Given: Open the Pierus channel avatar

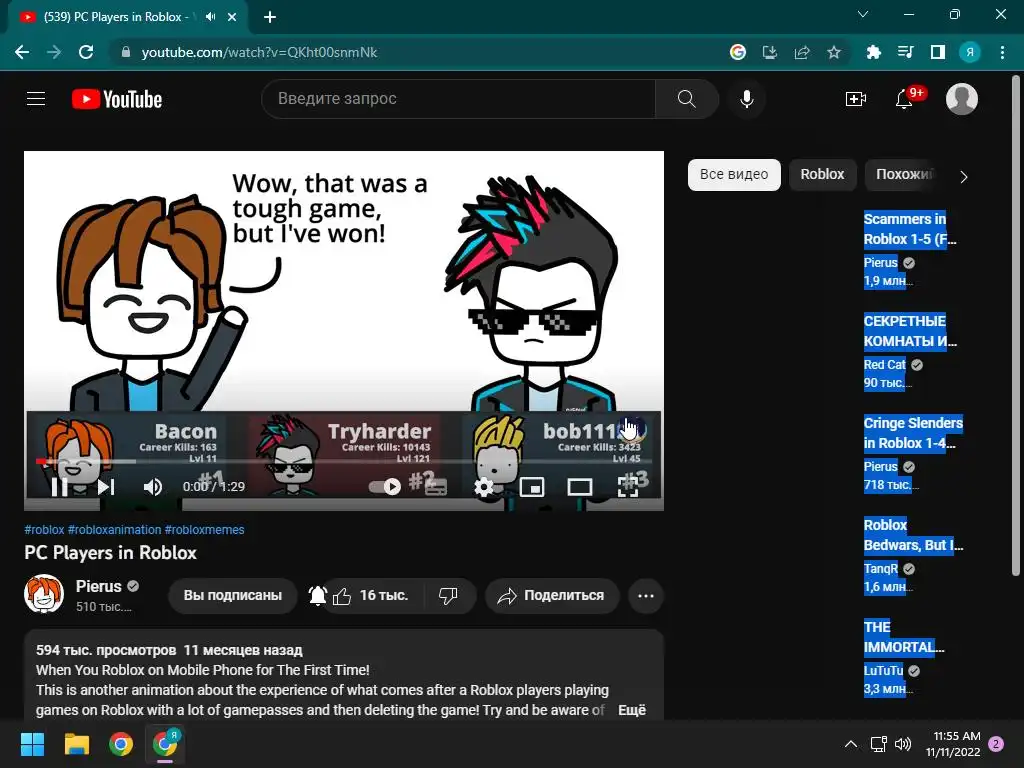Looking at the screenshot, I should 44,594.
